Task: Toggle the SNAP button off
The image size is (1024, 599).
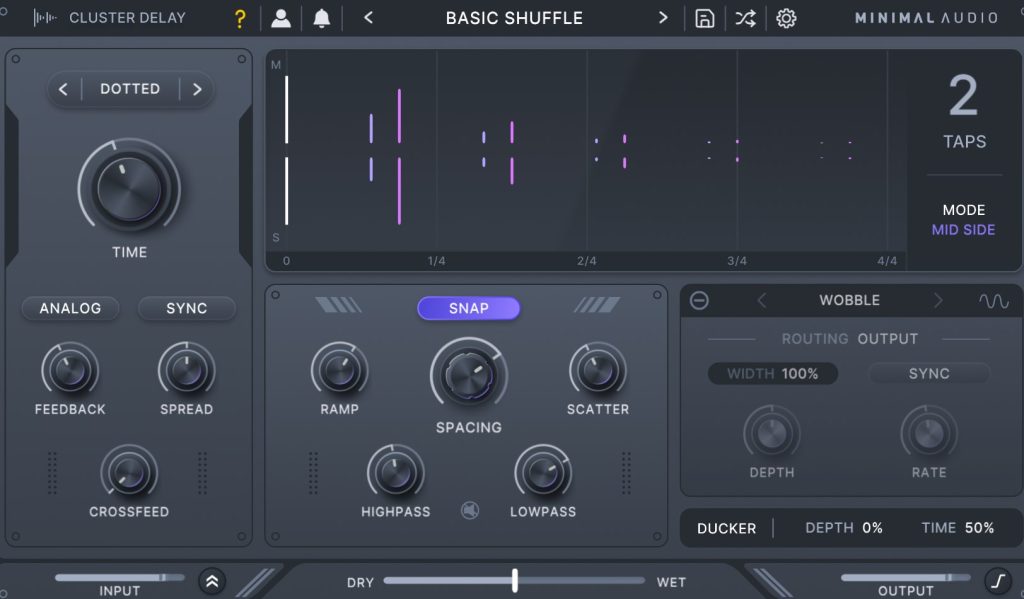Action: point(468,308)
